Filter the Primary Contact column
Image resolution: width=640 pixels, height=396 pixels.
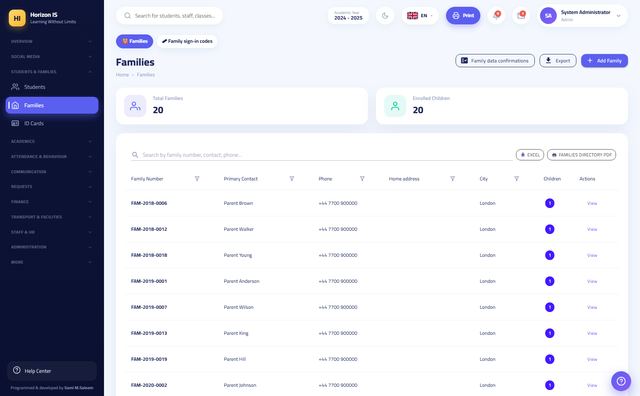[292, 179]
